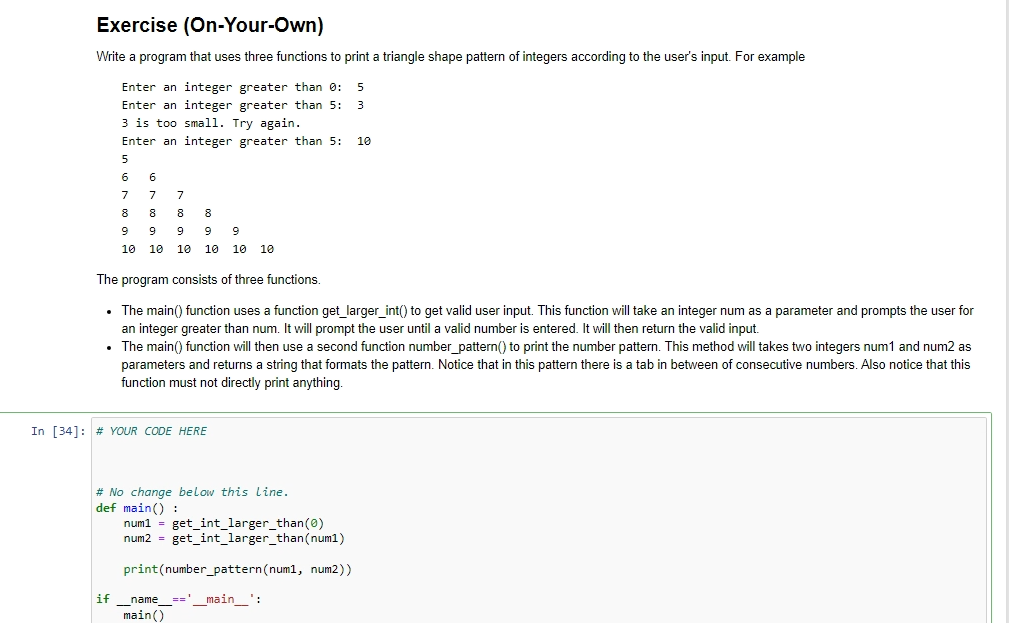Click the 'Enter an integer greater than 5:  10' line
The image size is (1009, 623).
[x=246, y=141]
